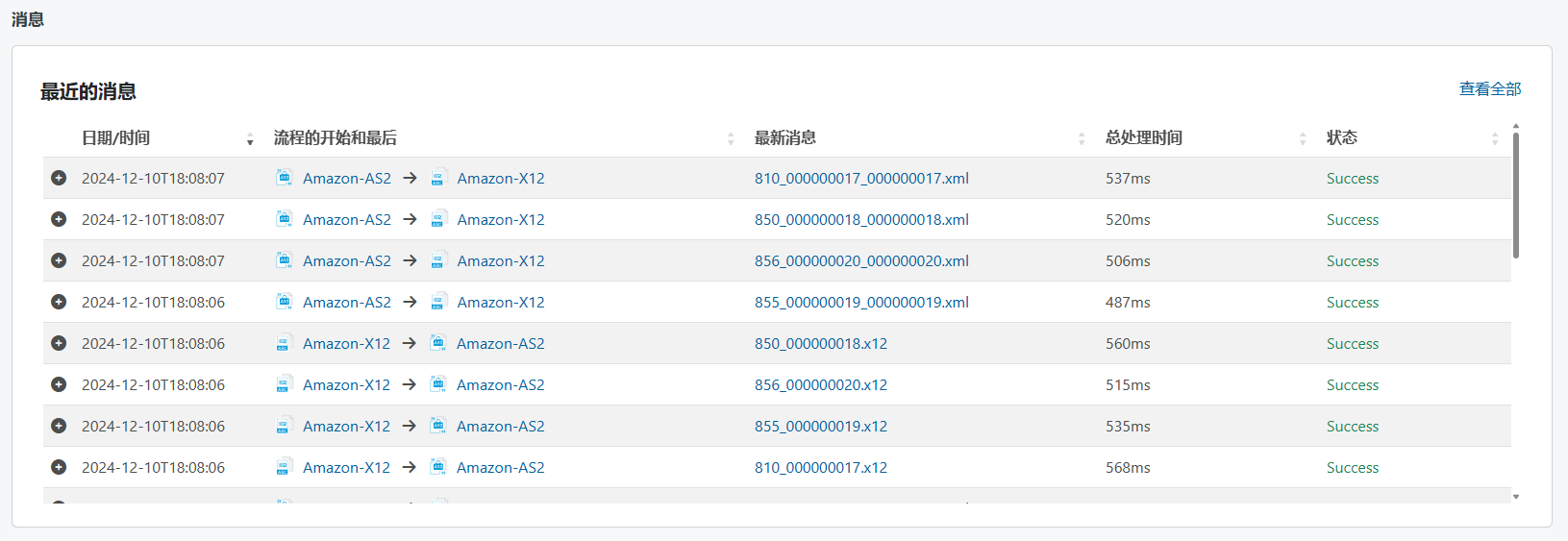Click X12 connector icon in first row
1568x541 pixels.
tap(438, 178)
